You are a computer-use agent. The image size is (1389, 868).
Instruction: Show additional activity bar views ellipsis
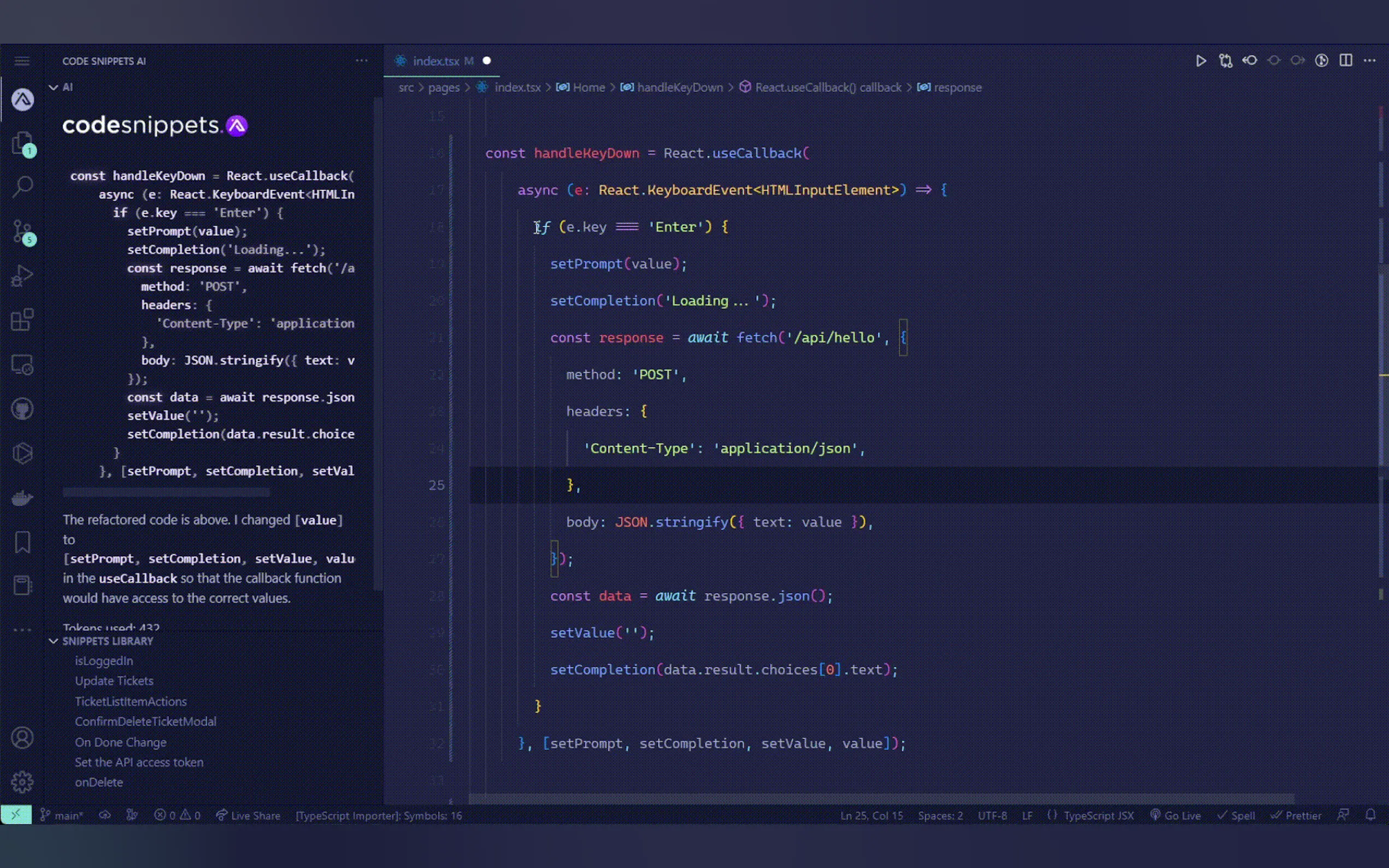tap(22, 630)
